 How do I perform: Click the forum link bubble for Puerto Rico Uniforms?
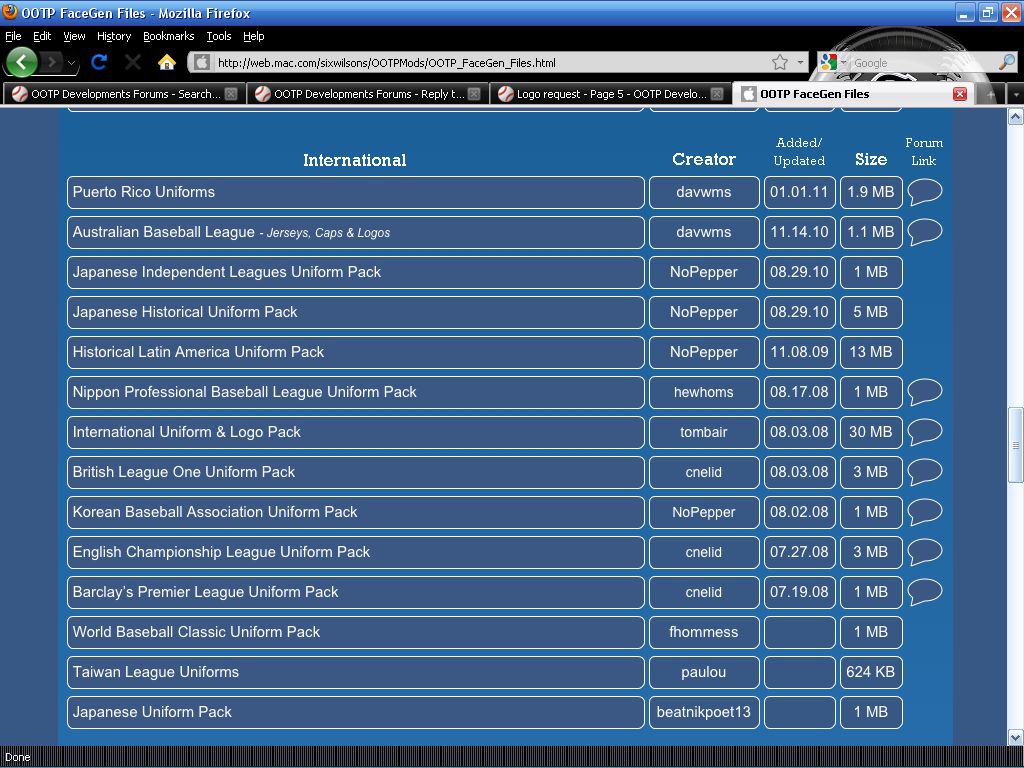click(x=924, y=191)
